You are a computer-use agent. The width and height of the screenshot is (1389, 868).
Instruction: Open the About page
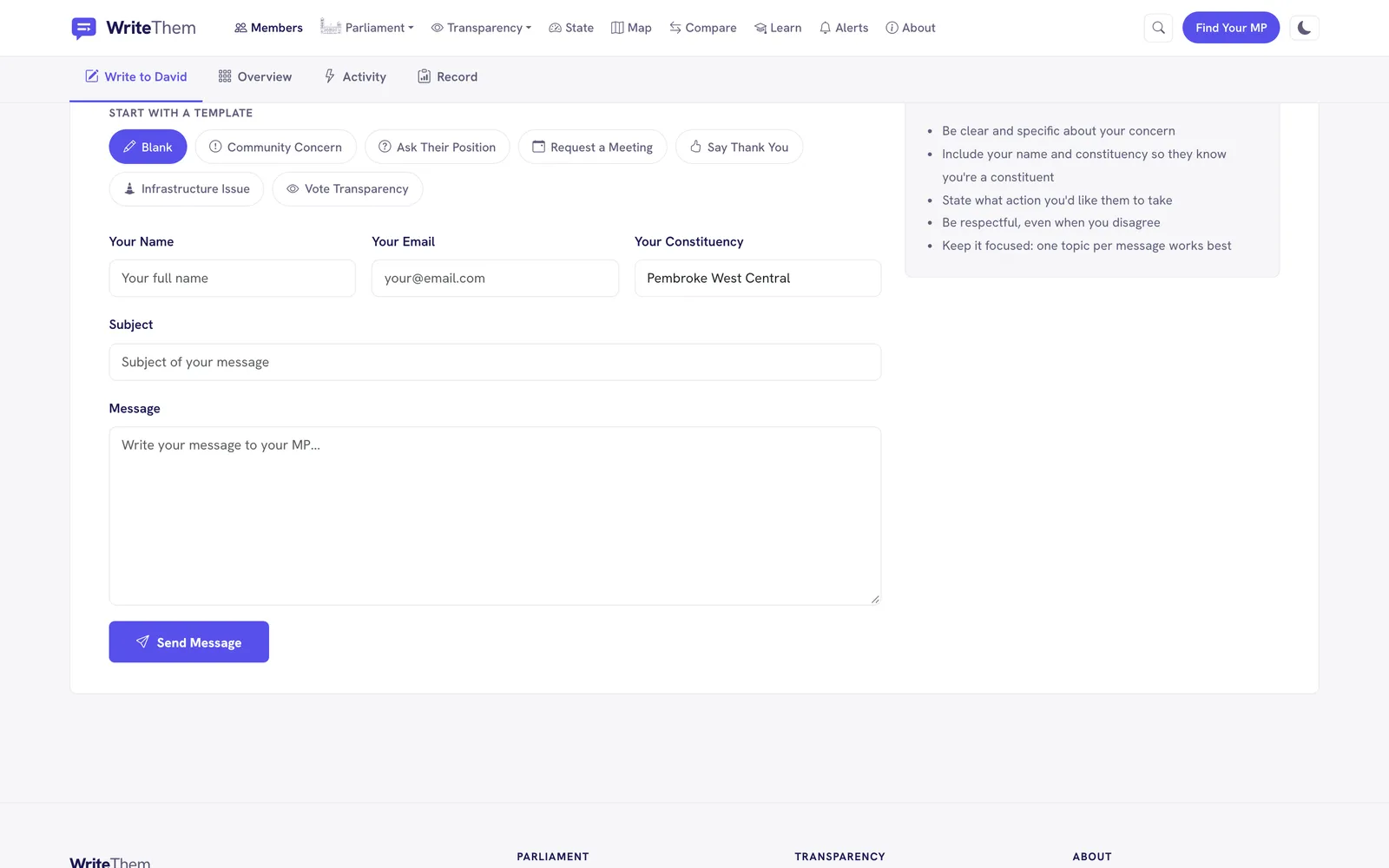(911, 28)
